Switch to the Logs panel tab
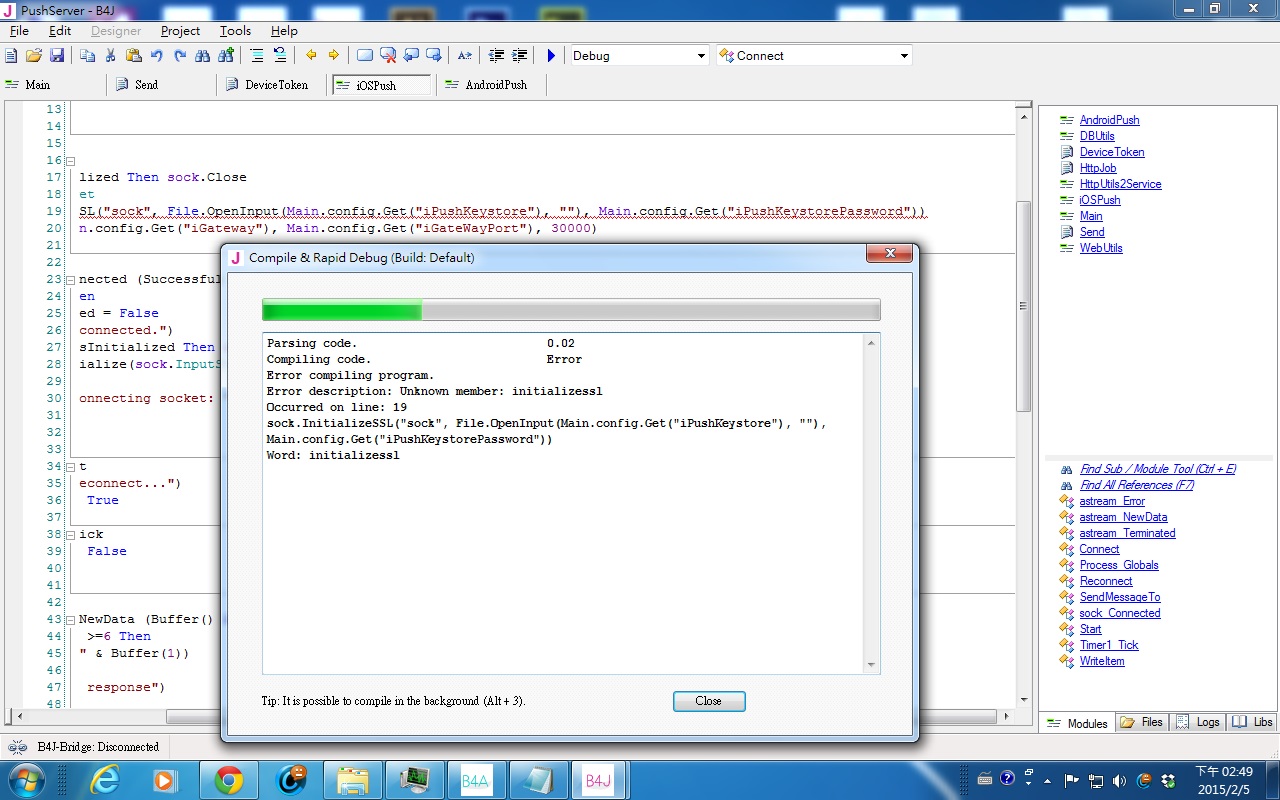This screenshot has height=800, width=1280. (1198, 722)
